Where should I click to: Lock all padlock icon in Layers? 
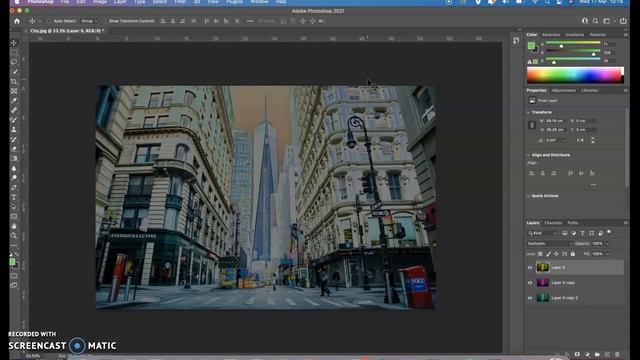coord(573,254)
